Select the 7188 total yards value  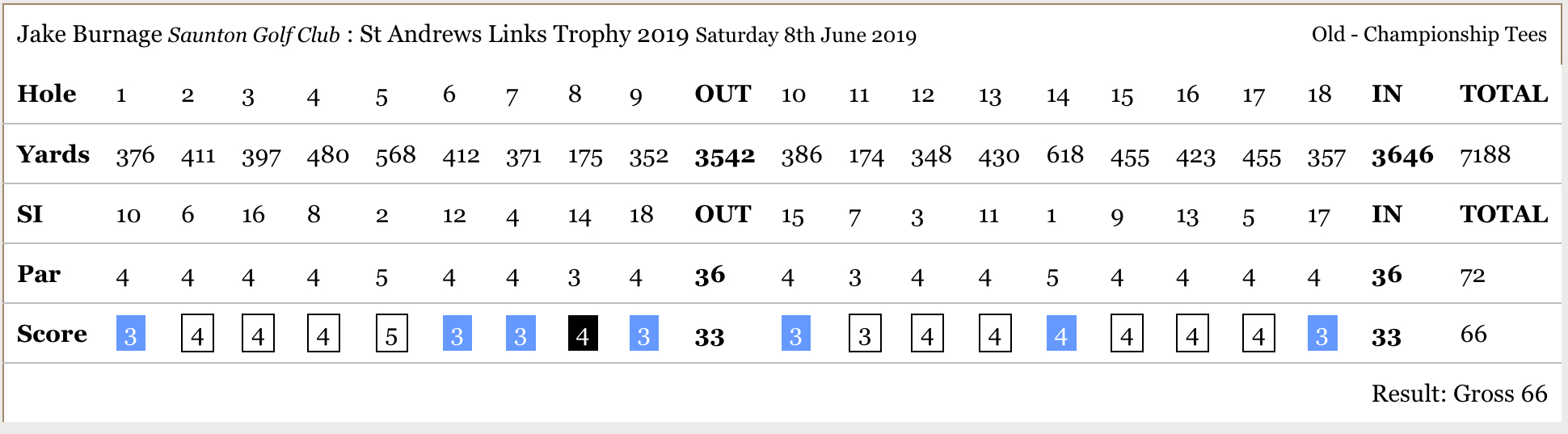(x=1485, y=154)
